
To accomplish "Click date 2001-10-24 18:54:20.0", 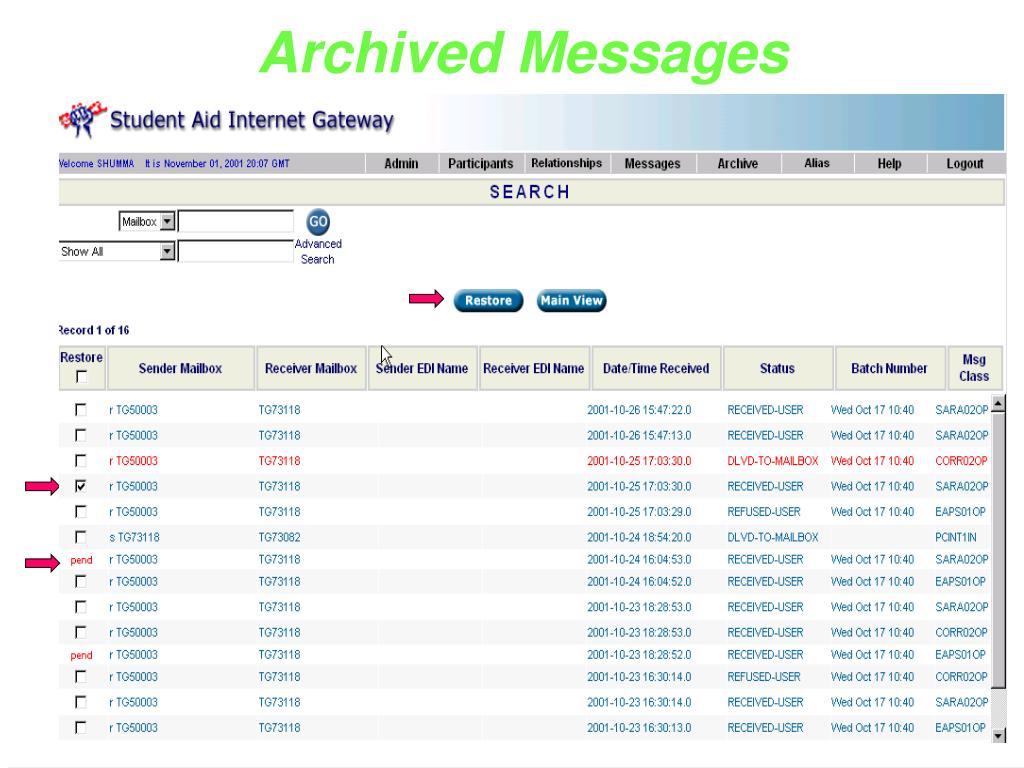I will [639, 537].
